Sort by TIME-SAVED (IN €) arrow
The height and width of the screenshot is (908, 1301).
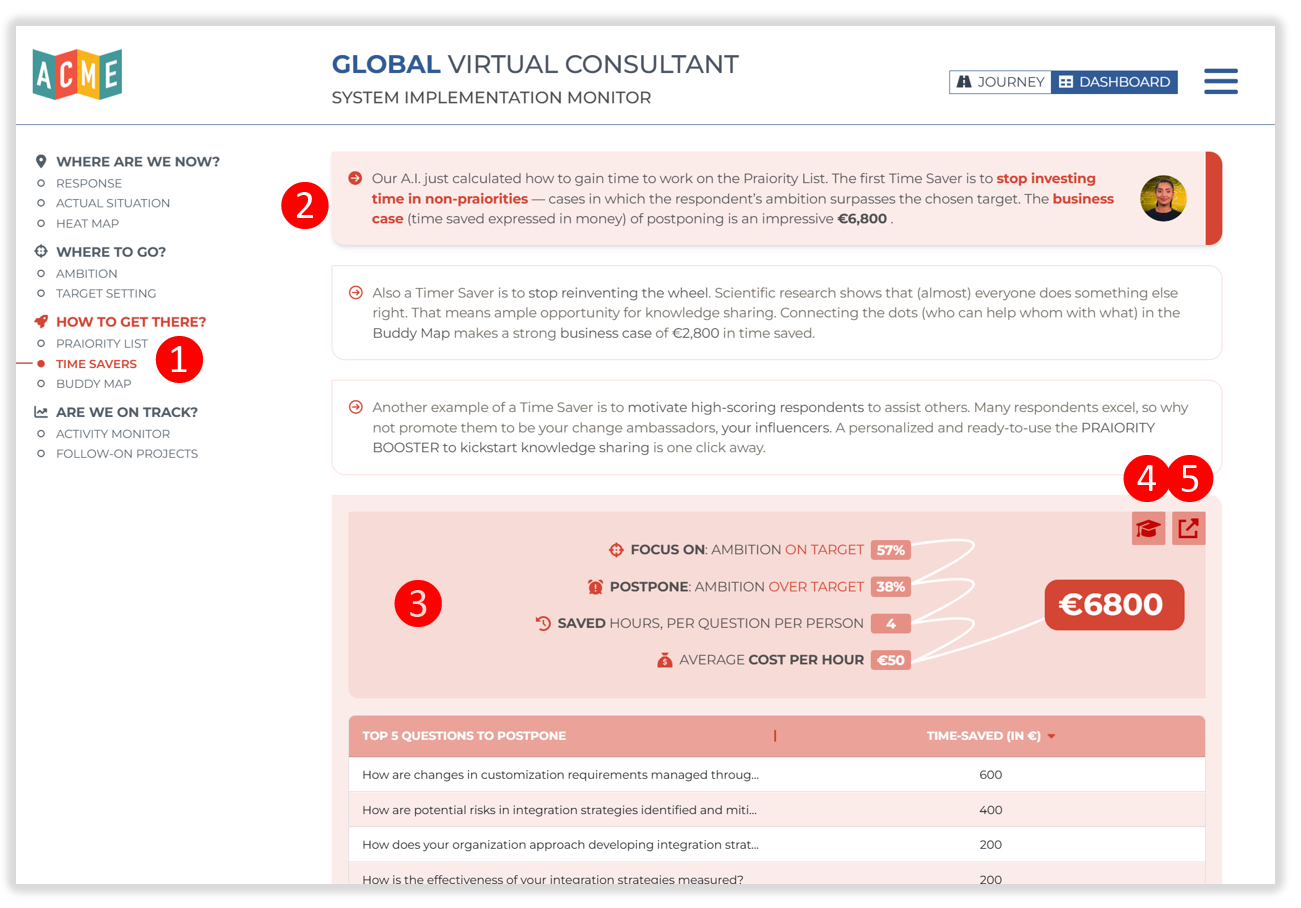pyautogui.click(x=1051, y=737)
